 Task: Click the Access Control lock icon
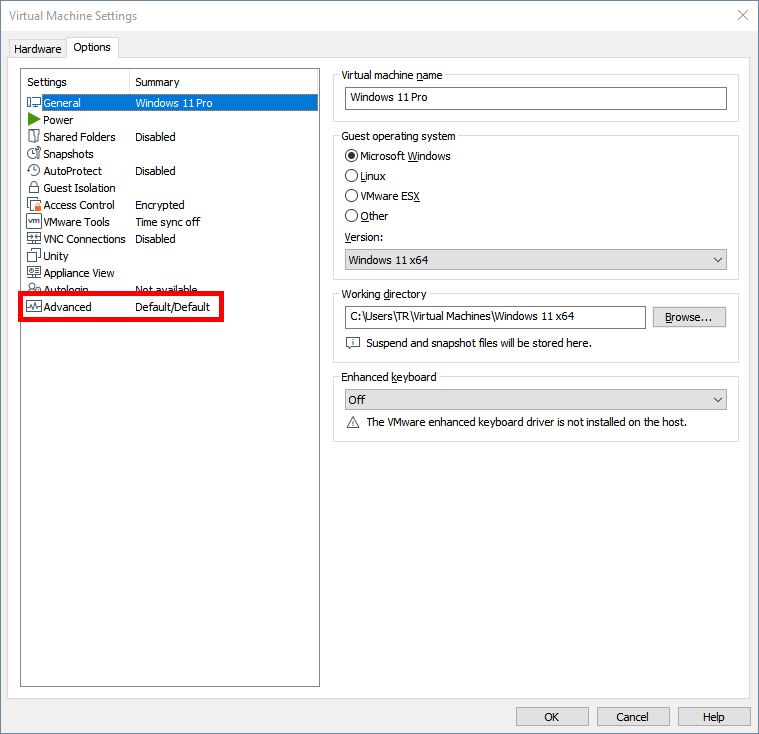tap(34, 204)
